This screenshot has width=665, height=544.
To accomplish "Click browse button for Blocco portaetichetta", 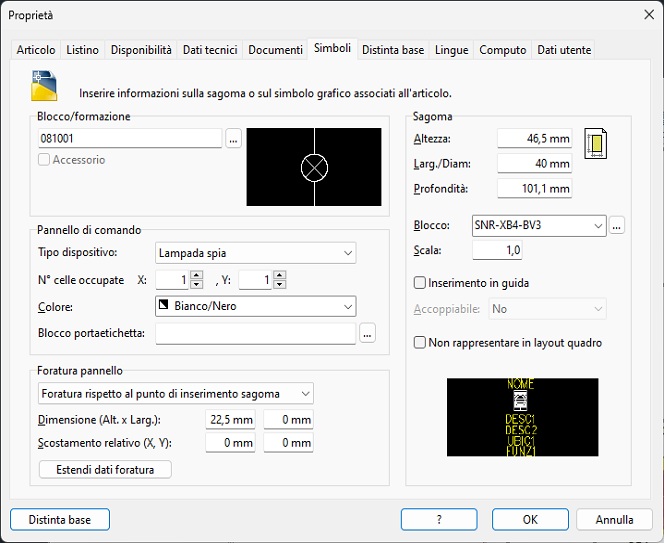I will coord(368,334).
